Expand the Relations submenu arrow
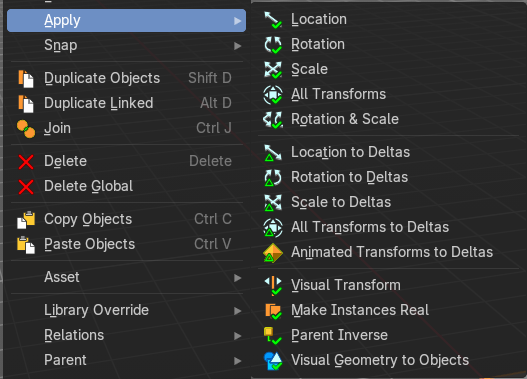 [x=238, y=336]
